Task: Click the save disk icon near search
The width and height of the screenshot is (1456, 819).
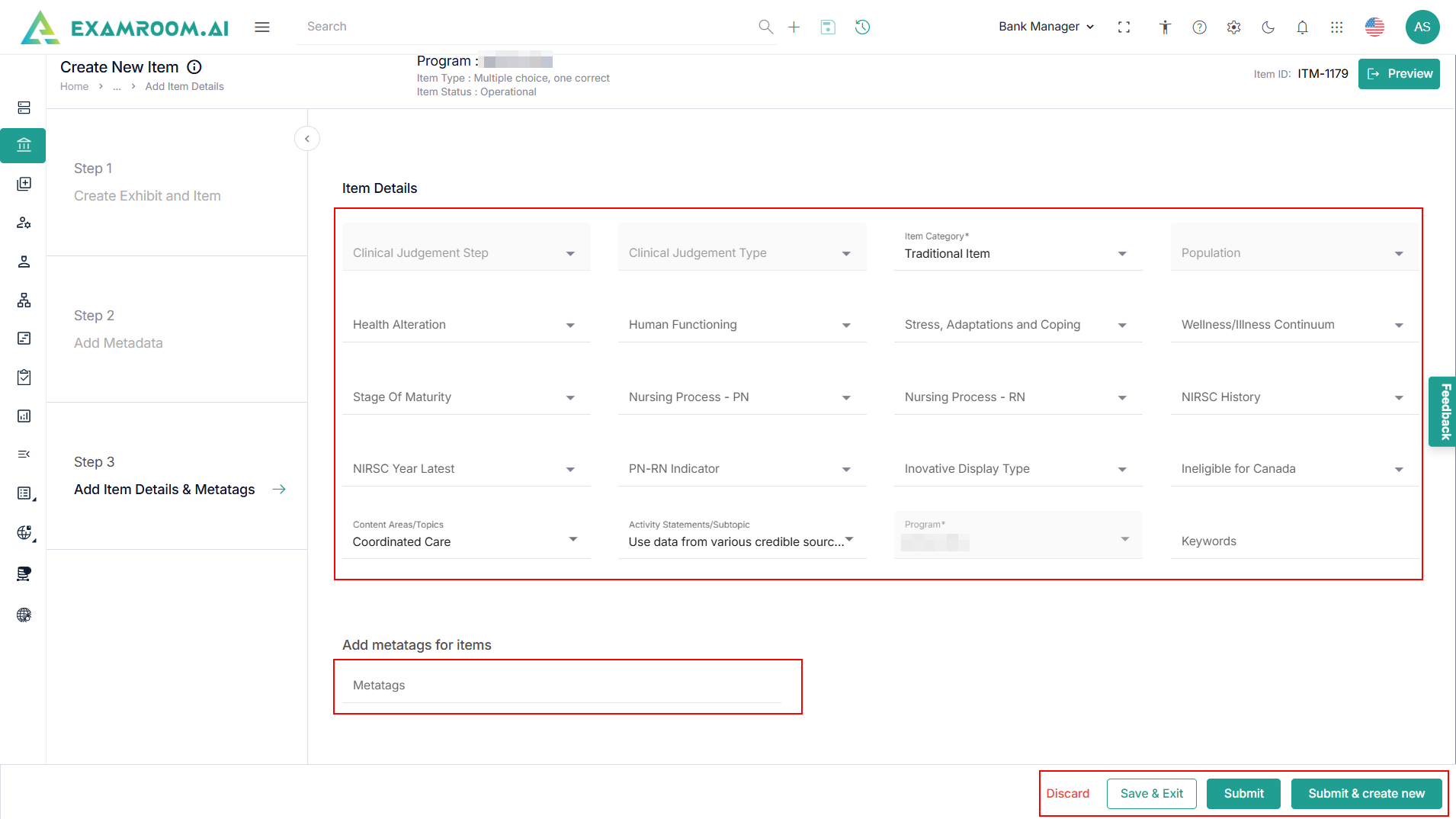Action: point(828,27)
